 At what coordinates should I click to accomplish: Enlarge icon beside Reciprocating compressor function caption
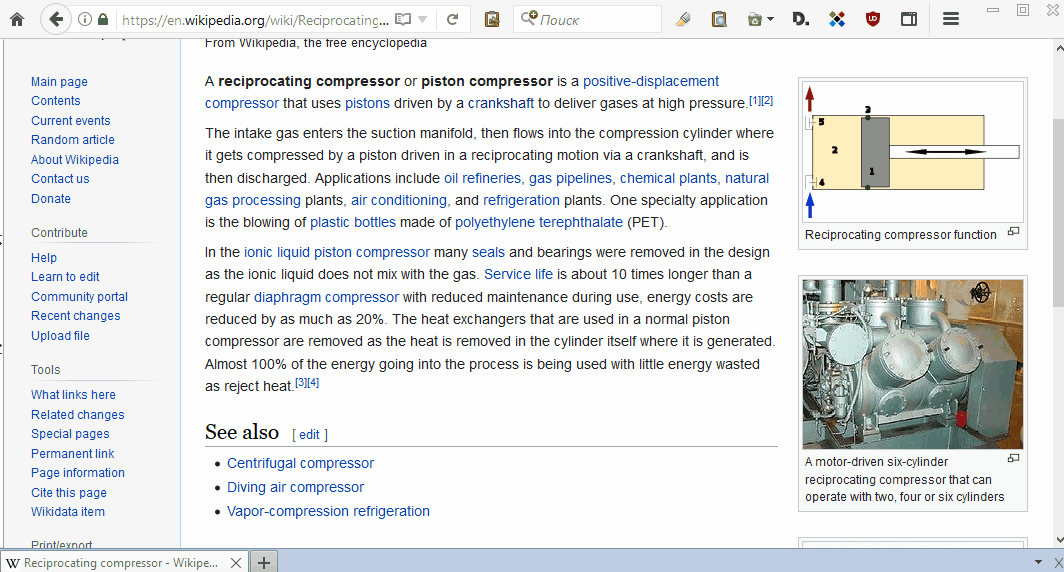pos(1013,231)
